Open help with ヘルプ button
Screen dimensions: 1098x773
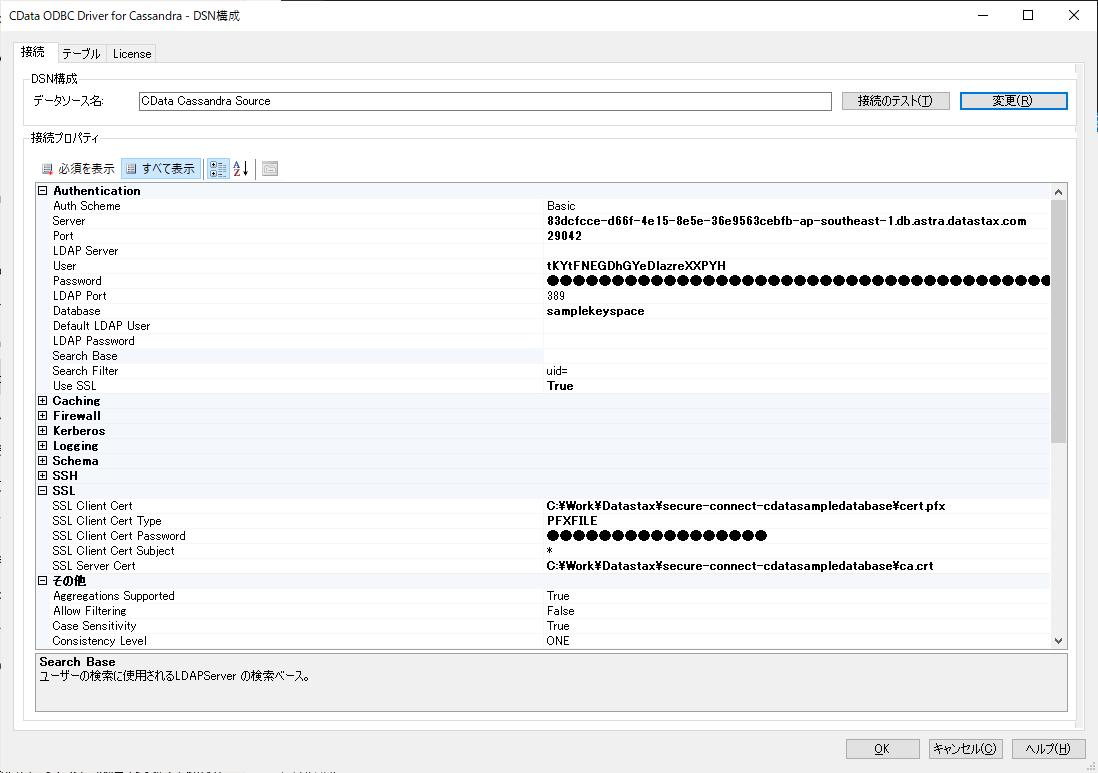coord(1049,748)
